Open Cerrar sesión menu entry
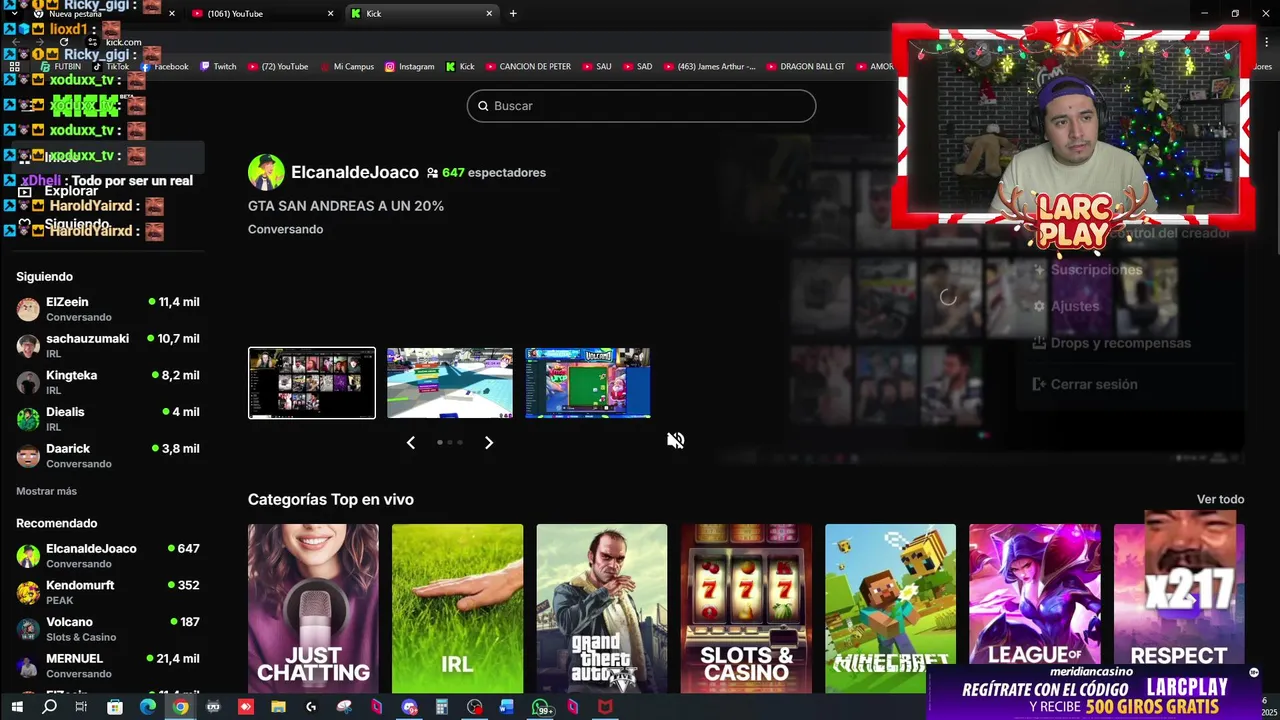The height and width of the screenshot is (720, 1280). [x=1084, y=384]
